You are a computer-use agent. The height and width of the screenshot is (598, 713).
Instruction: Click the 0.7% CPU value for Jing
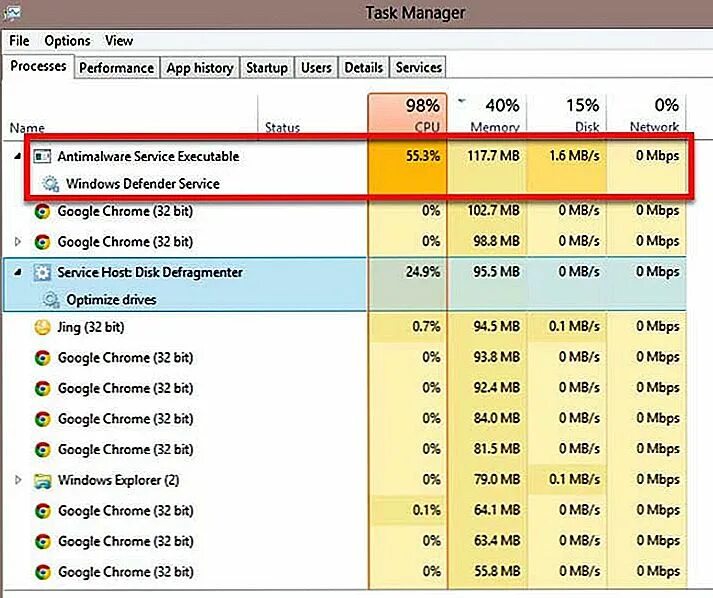[x=426, y=327]
